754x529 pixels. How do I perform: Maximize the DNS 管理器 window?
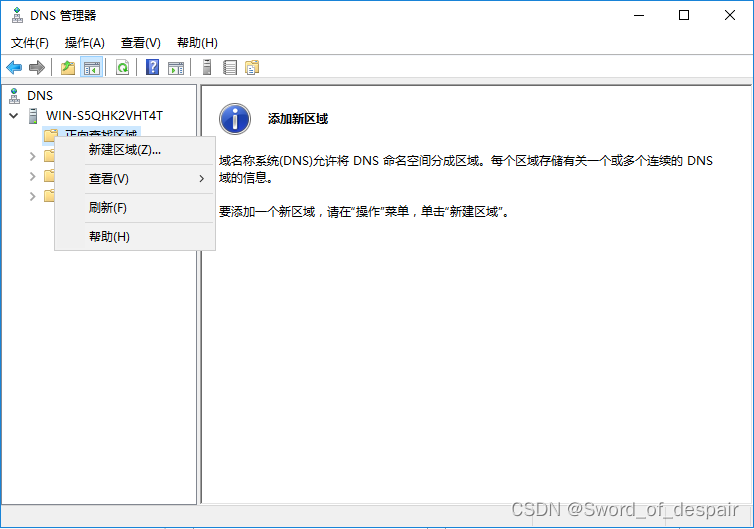684,15
